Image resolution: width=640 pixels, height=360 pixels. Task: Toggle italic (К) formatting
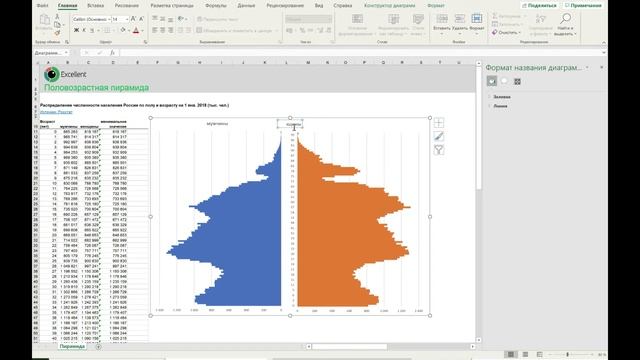(84, 30)
